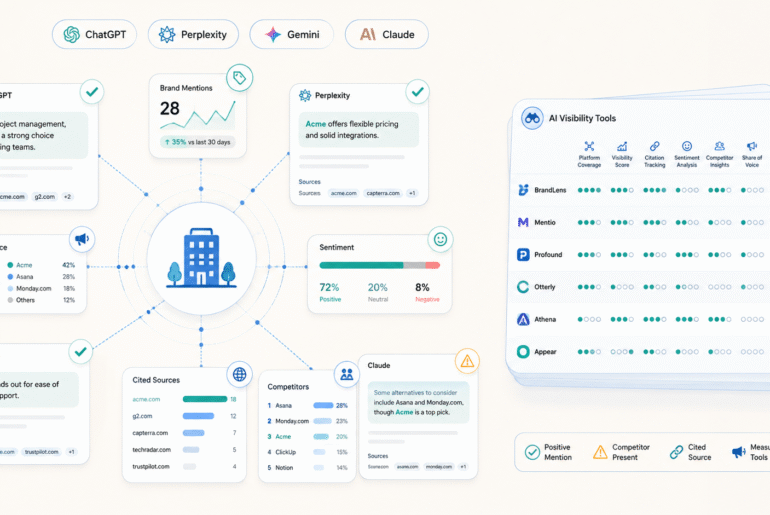
Task: Click the 35% vs last 30 days badge
Action: (x=197, y=142)
